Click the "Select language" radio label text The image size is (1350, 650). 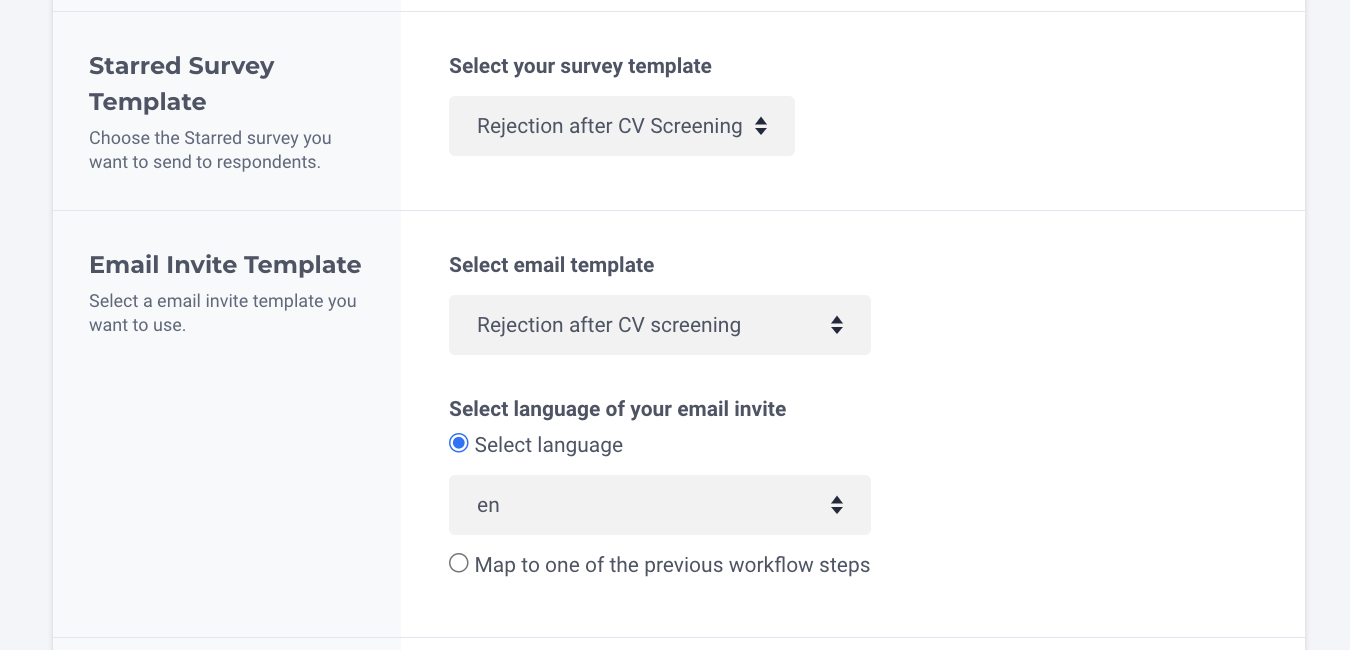click(x=548, y=445)
